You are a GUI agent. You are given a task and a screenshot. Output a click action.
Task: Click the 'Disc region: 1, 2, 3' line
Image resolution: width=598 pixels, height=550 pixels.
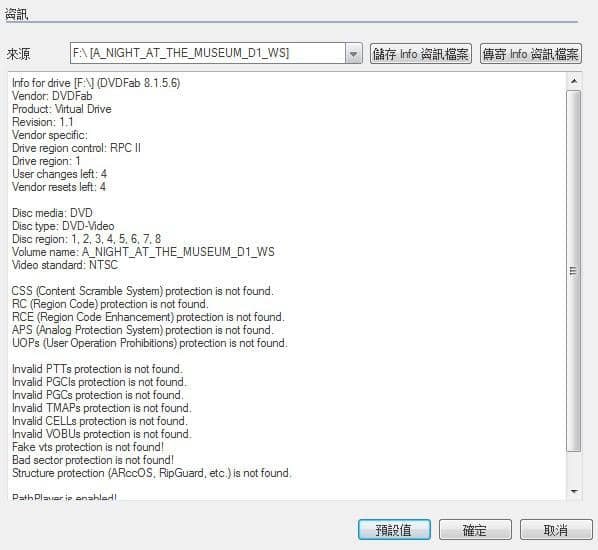87,239
